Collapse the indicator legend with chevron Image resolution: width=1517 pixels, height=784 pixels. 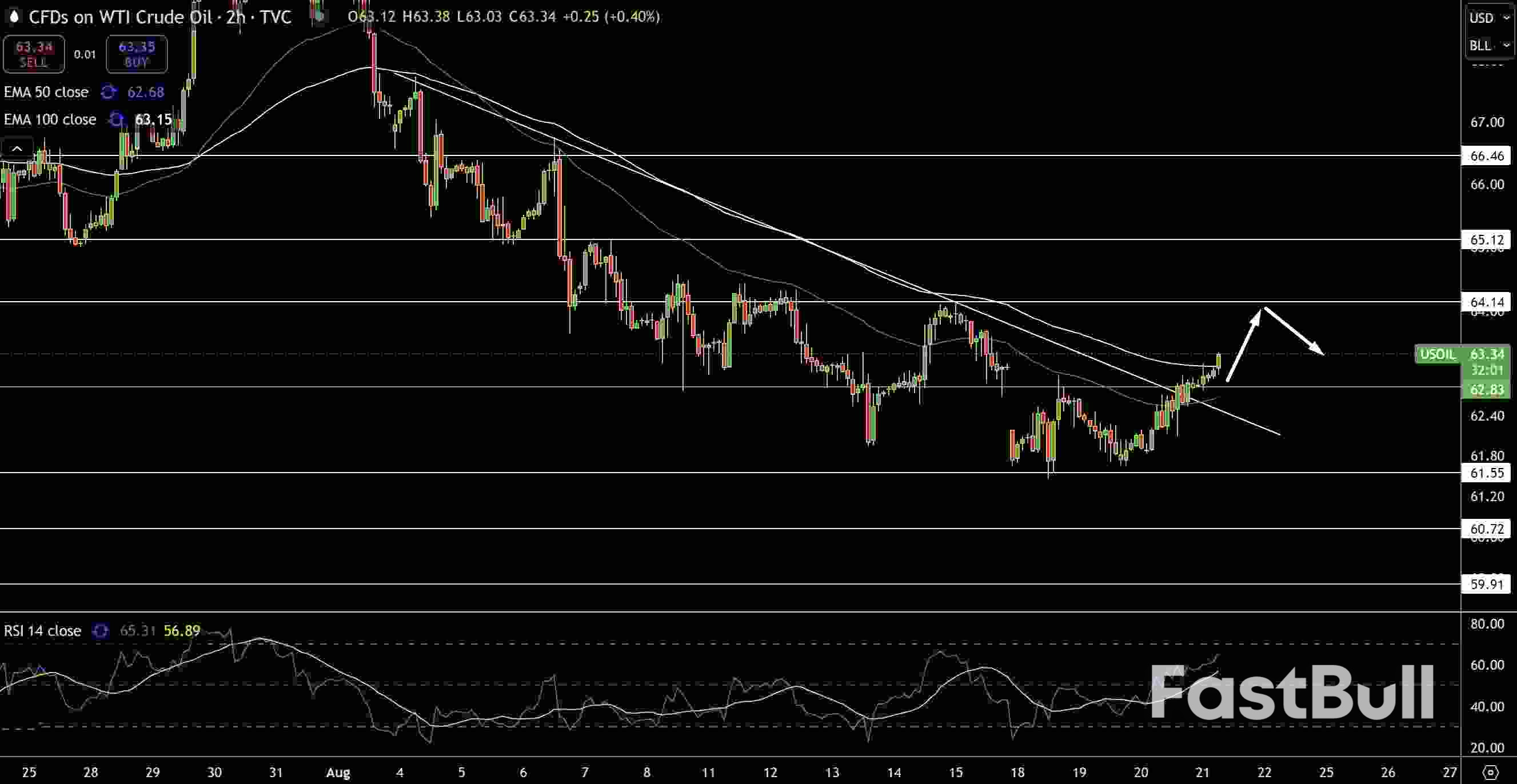(17, 149)
